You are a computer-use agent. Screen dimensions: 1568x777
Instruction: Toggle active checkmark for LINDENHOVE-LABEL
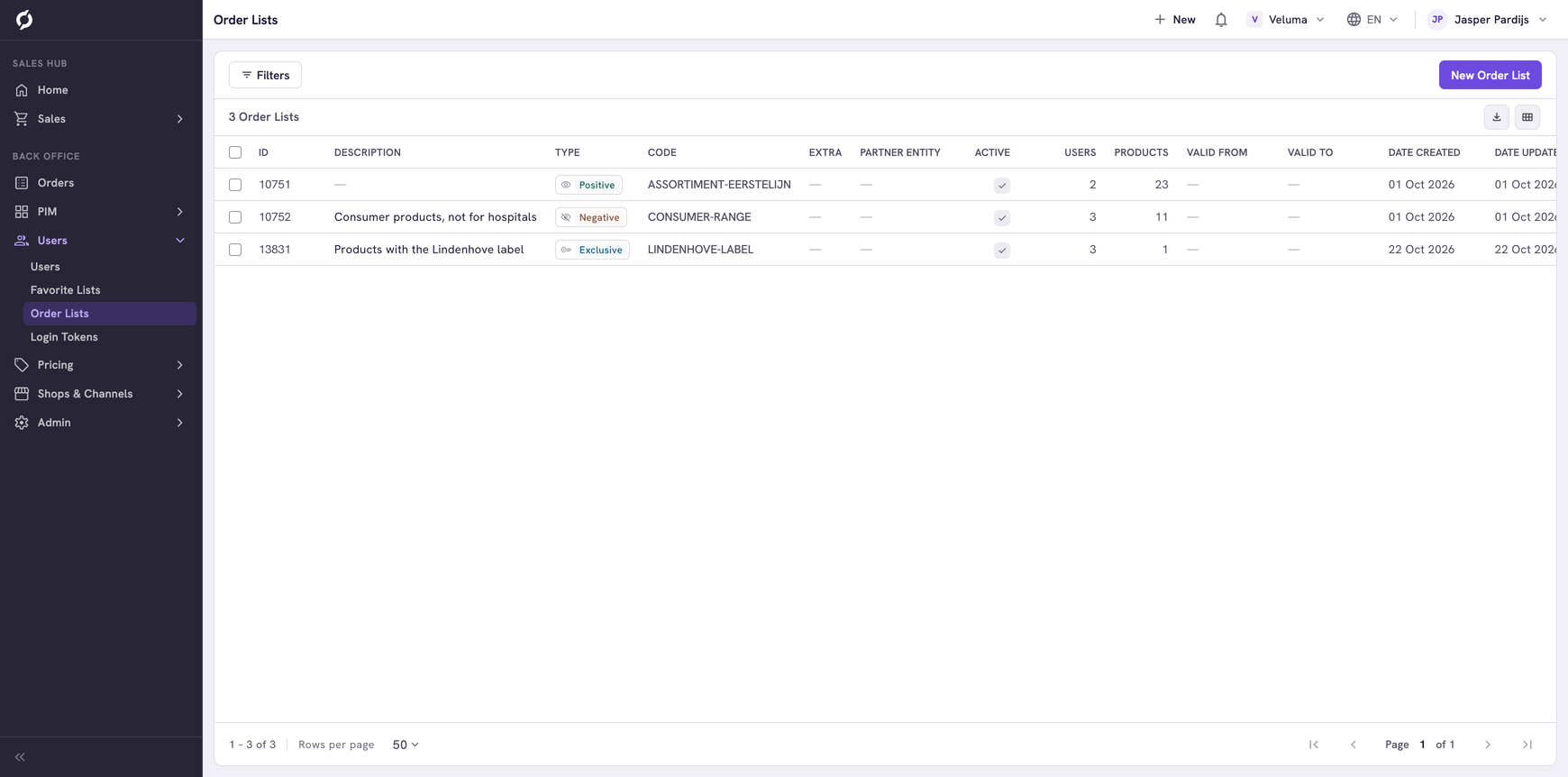pyautogui.click(x=1002, y=251)
